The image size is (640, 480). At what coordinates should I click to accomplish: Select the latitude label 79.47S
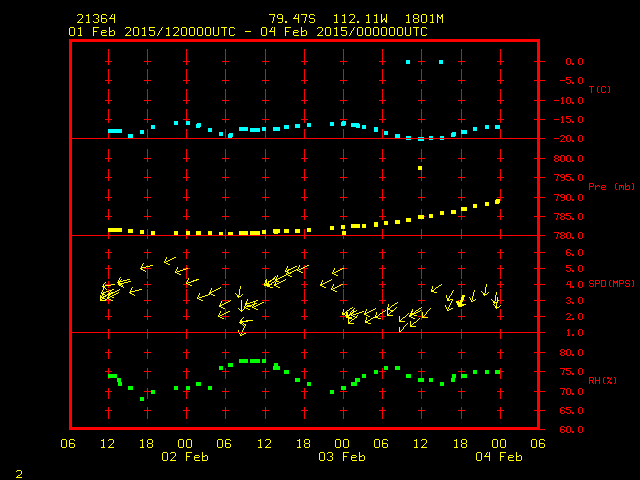[292, 19]
